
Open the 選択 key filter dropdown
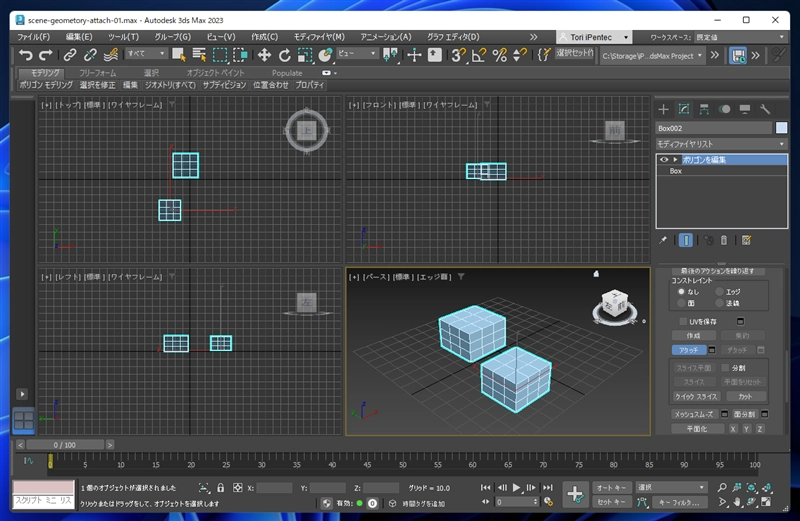671,487
